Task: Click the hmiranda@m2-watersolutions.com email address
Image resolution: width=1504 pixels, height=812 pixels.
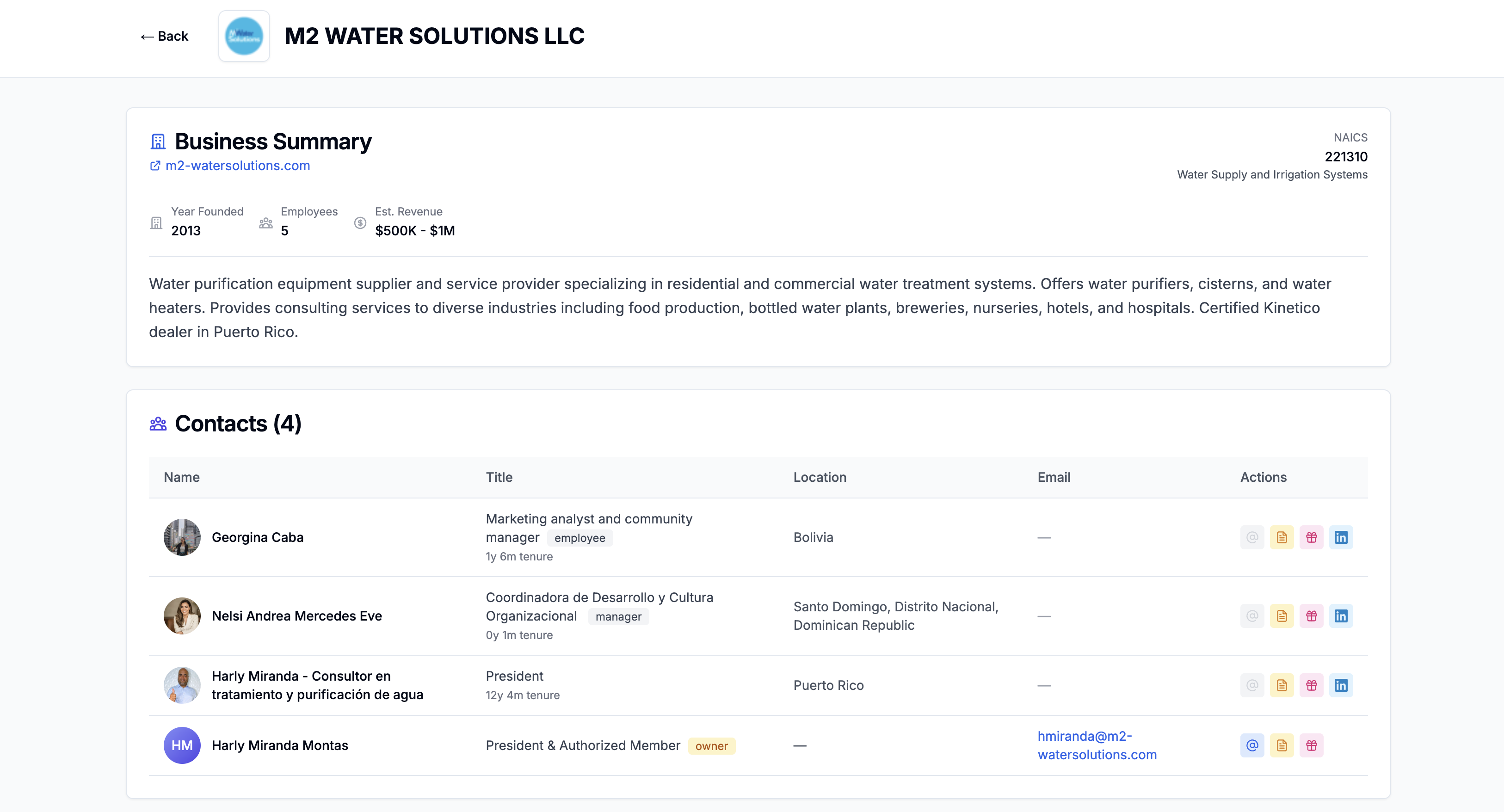Action: coord(1097,745)
